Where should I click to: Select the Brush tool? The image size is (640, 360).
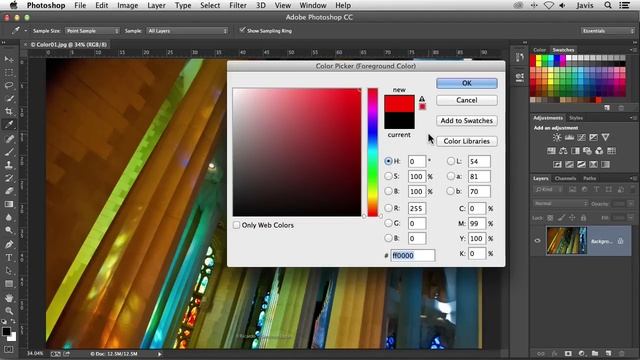tap(9, 152)
